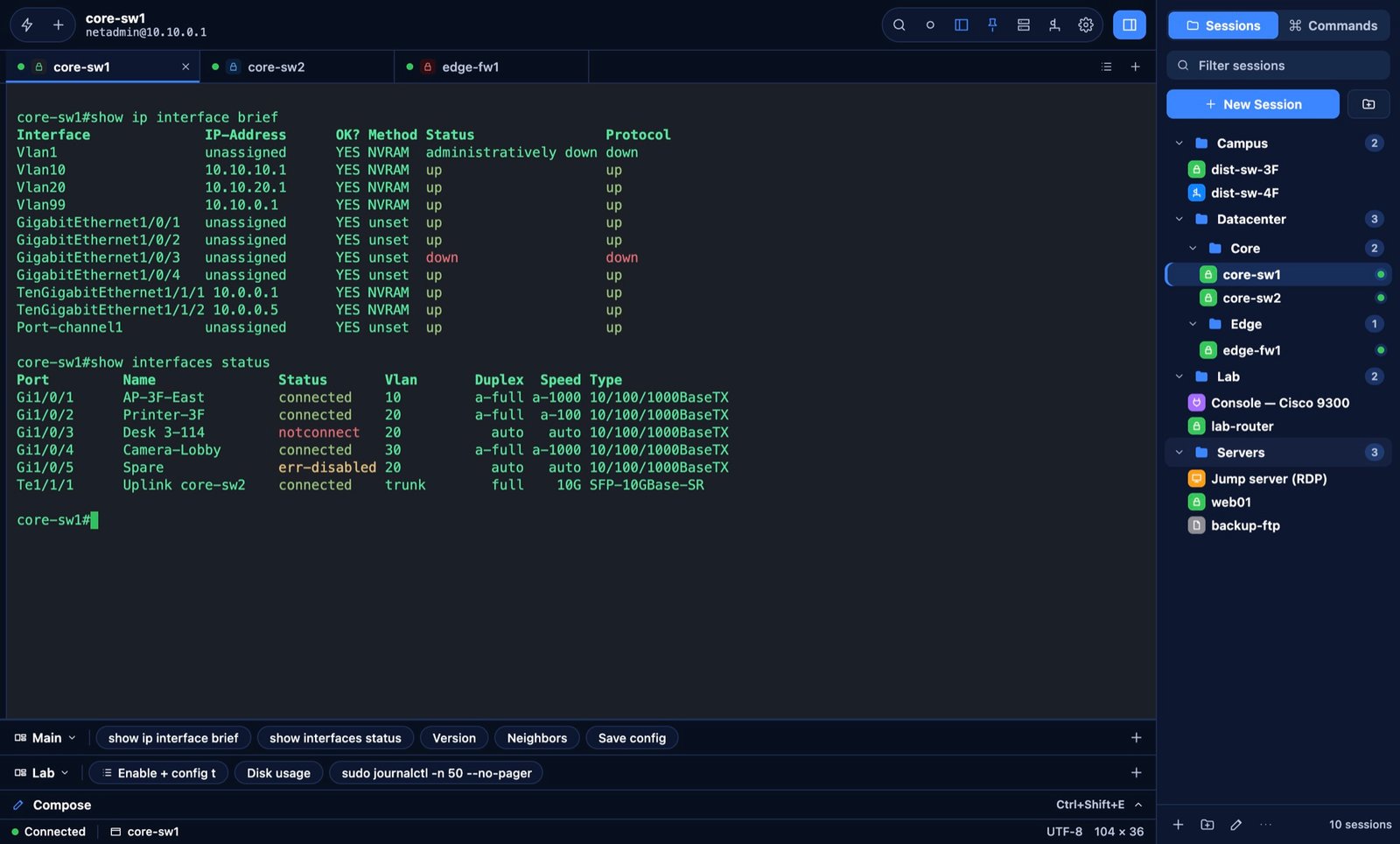Collapse the Datacenter folder

pyautogui.click(x=1179, y=220)
